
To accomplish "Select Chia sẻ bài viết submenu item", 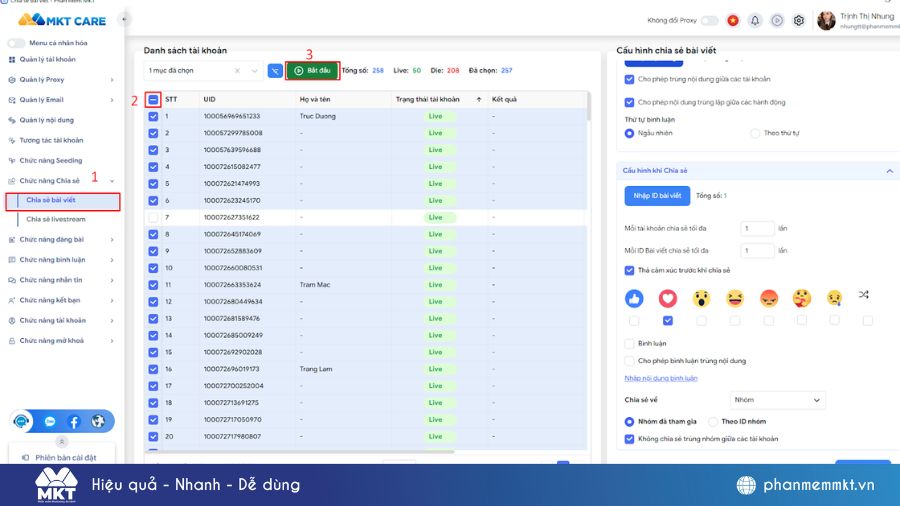I will point(63,200).
